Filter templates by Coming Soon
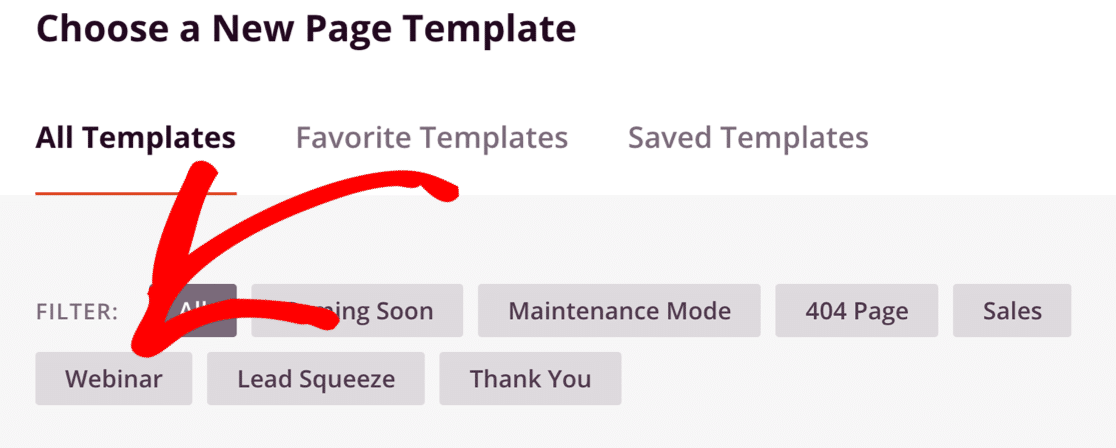 tap(357, 311)
